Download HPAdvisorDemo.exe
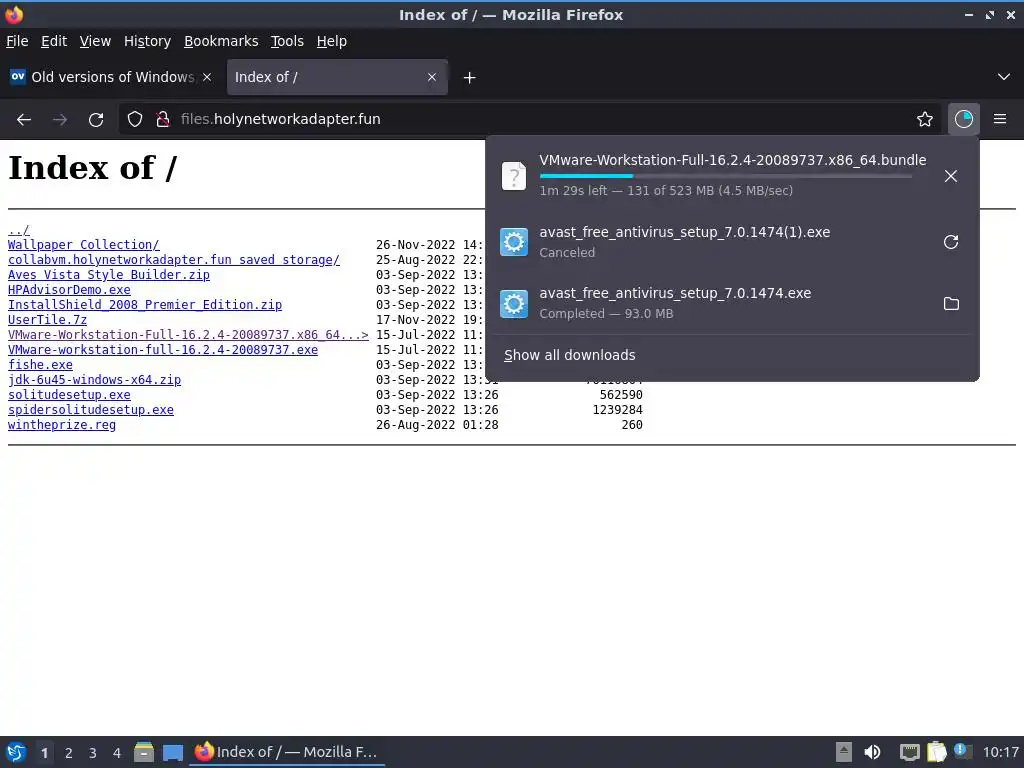Viewport: 1024px width, 768px height. [69, 290]
